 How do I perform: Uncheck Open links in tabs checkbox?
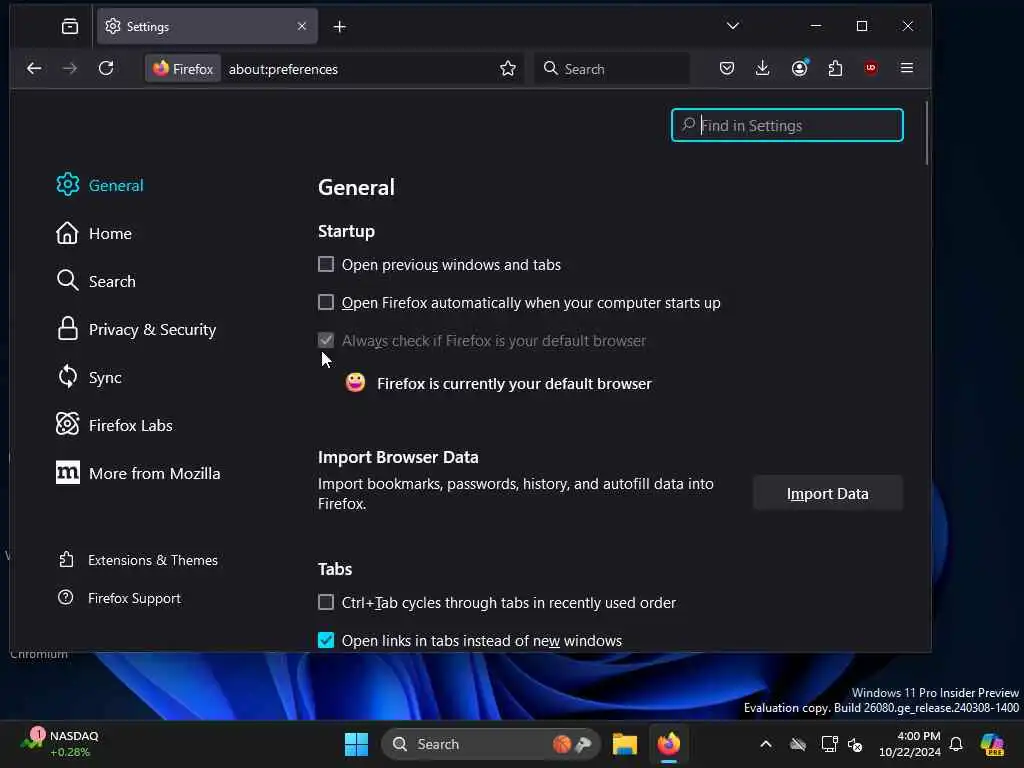click(x=326, y=639)
